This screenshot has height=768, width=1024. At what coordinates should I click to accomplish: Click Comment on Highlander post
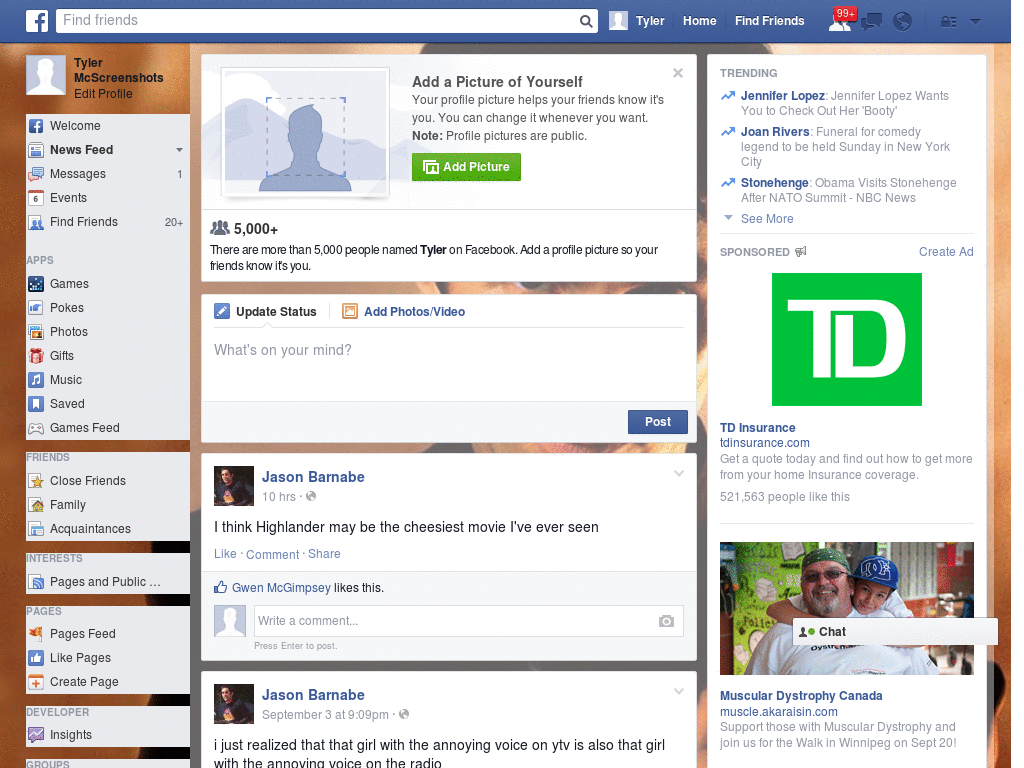pyautogui.click(x=272, y=554)
